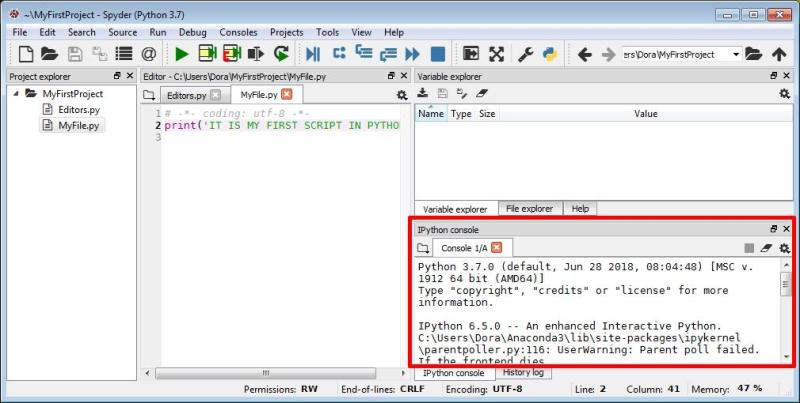The width and height of the screenshot is (800, 403).
Task: Close the MyFile.py editor tab
Action: tap(287, 94)
